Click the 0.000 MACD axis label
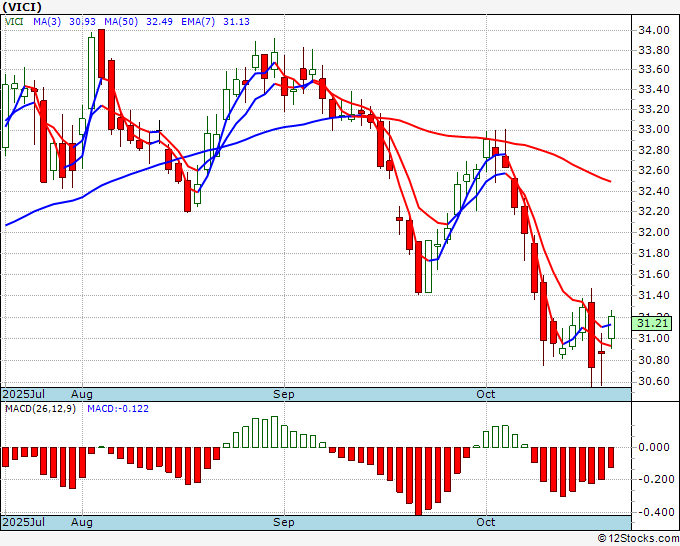The image size is (680, 546). pos(656,447)
